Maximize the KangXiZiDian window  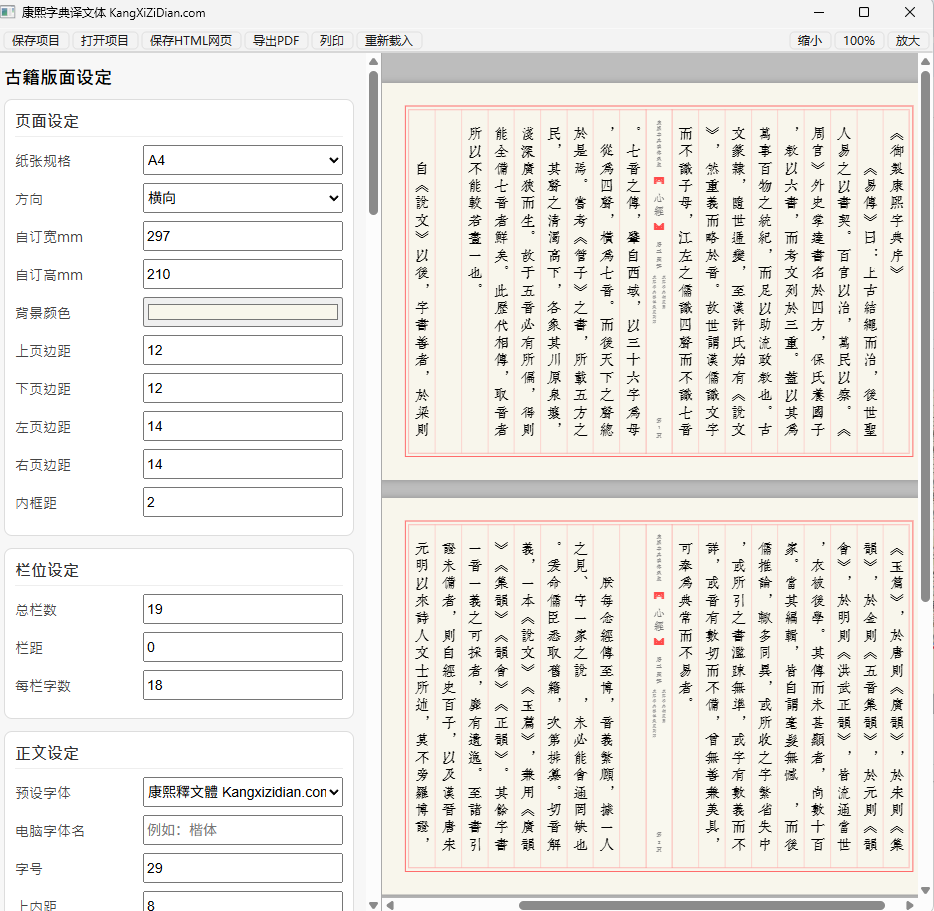point(864,12)
